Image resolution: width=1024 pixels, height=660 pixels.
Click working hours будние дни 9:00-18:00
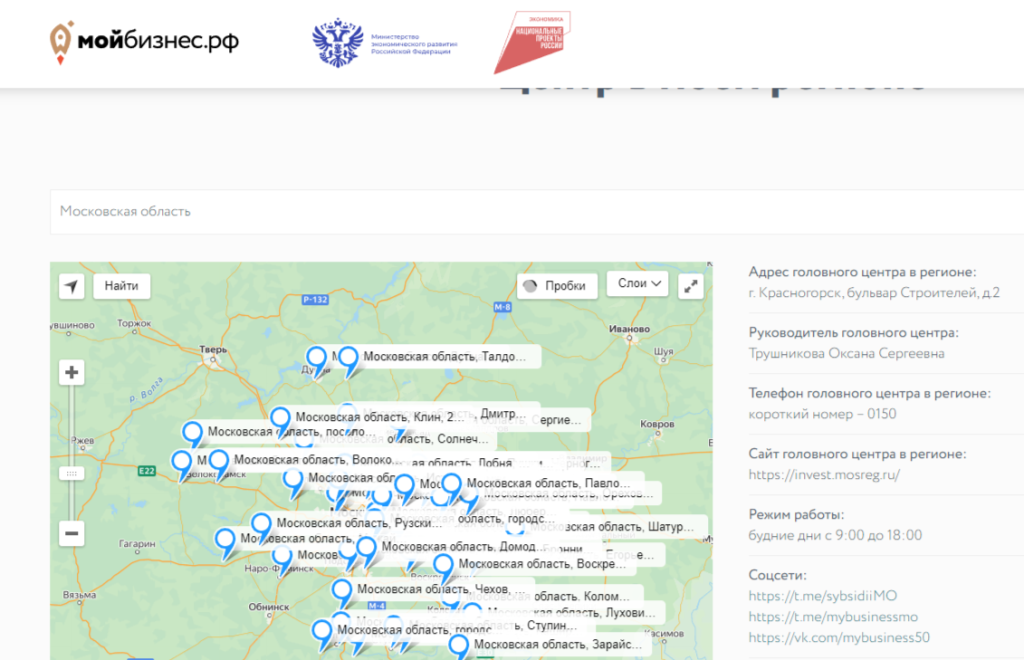point(835,535)
